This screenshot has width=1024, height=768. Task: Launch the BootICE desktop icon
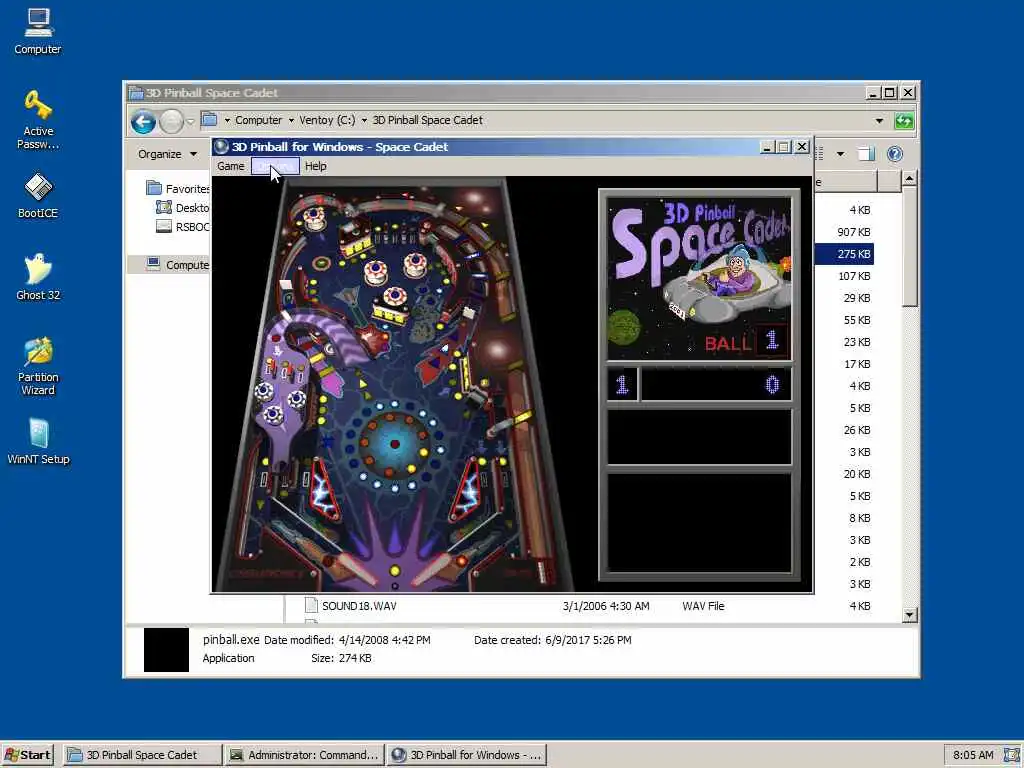point(38,195)
